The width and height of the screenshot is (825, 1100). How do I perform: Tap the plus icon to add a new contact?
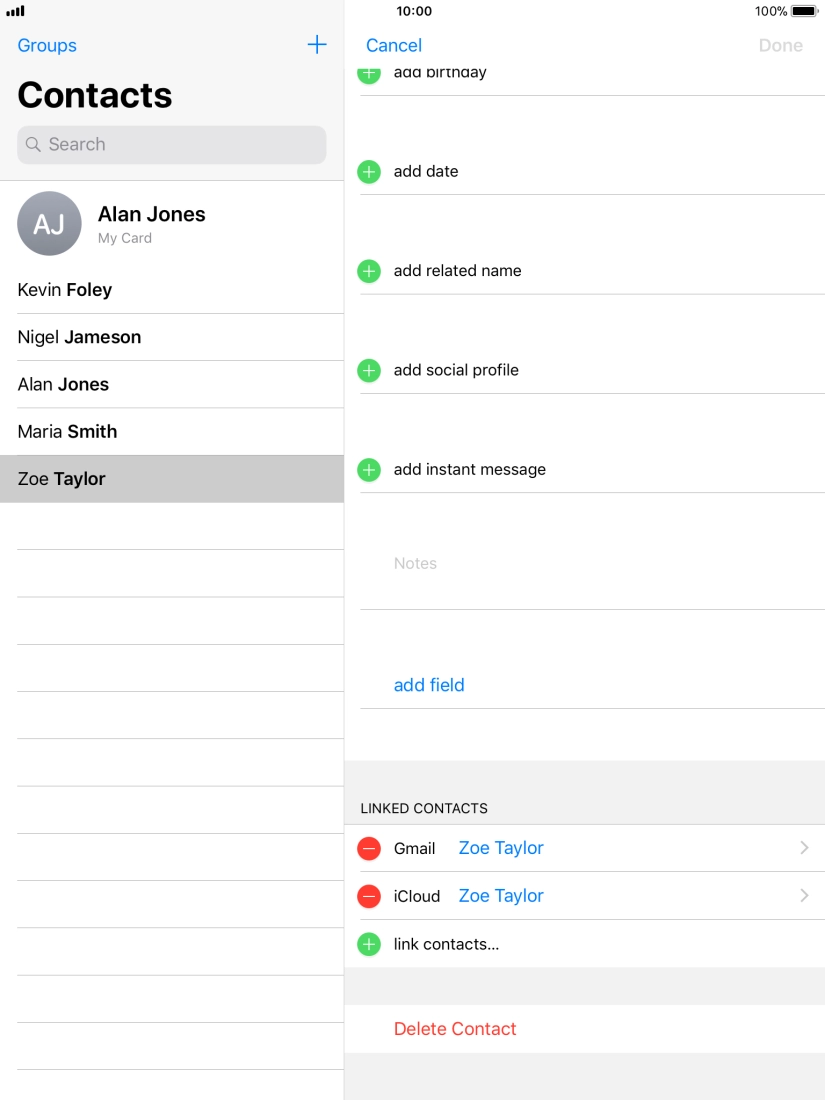pyautogui.click(x=317, y=44)
